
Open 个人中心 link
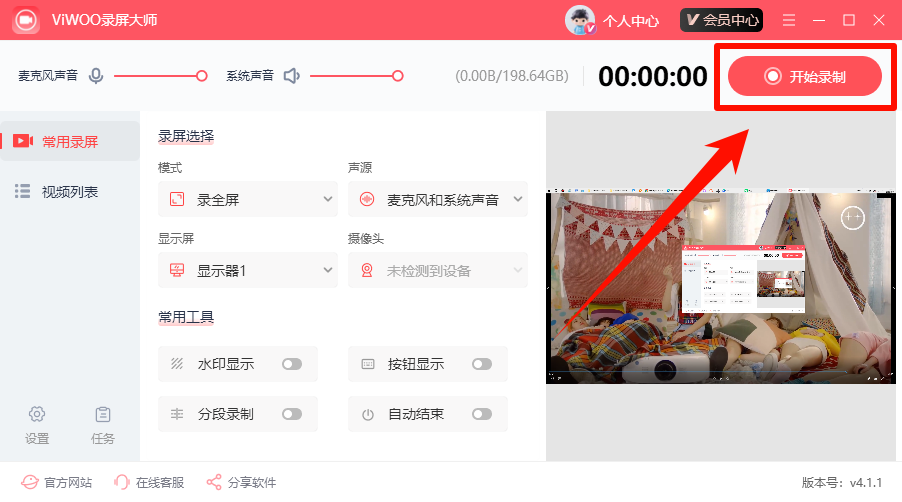tap(631, 21)
